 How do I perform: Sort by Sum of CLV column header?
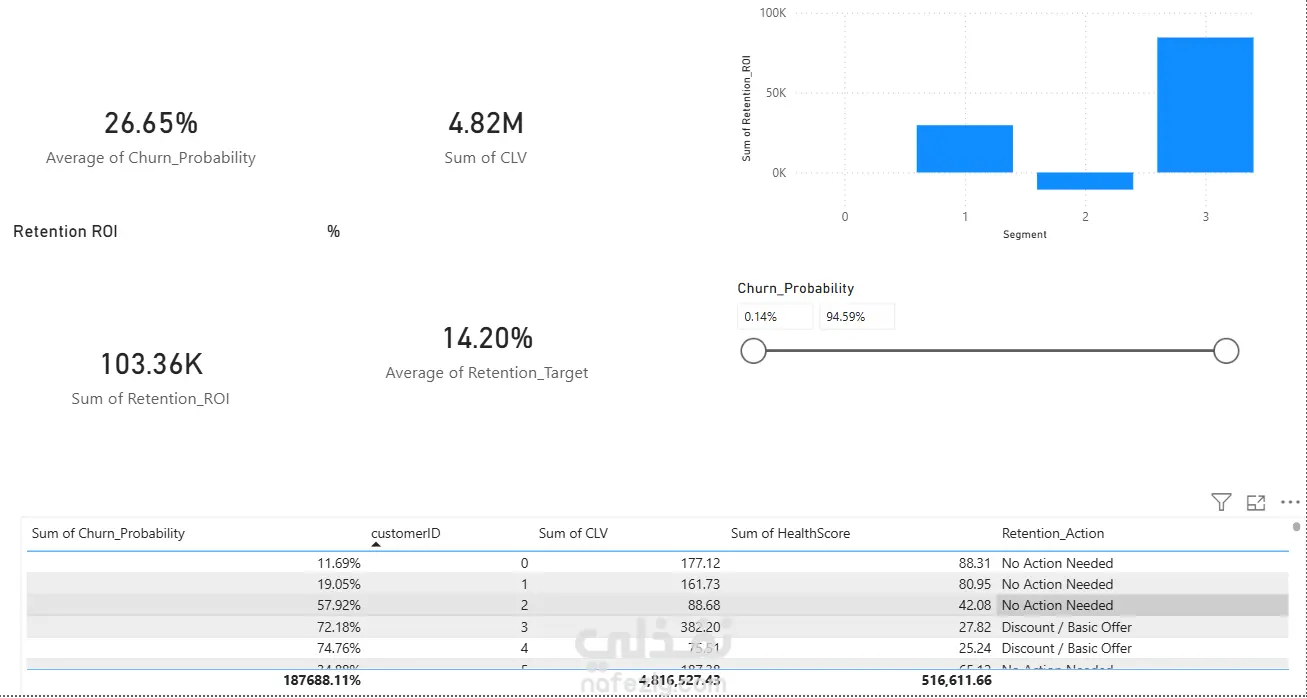[x=573, y=534]
